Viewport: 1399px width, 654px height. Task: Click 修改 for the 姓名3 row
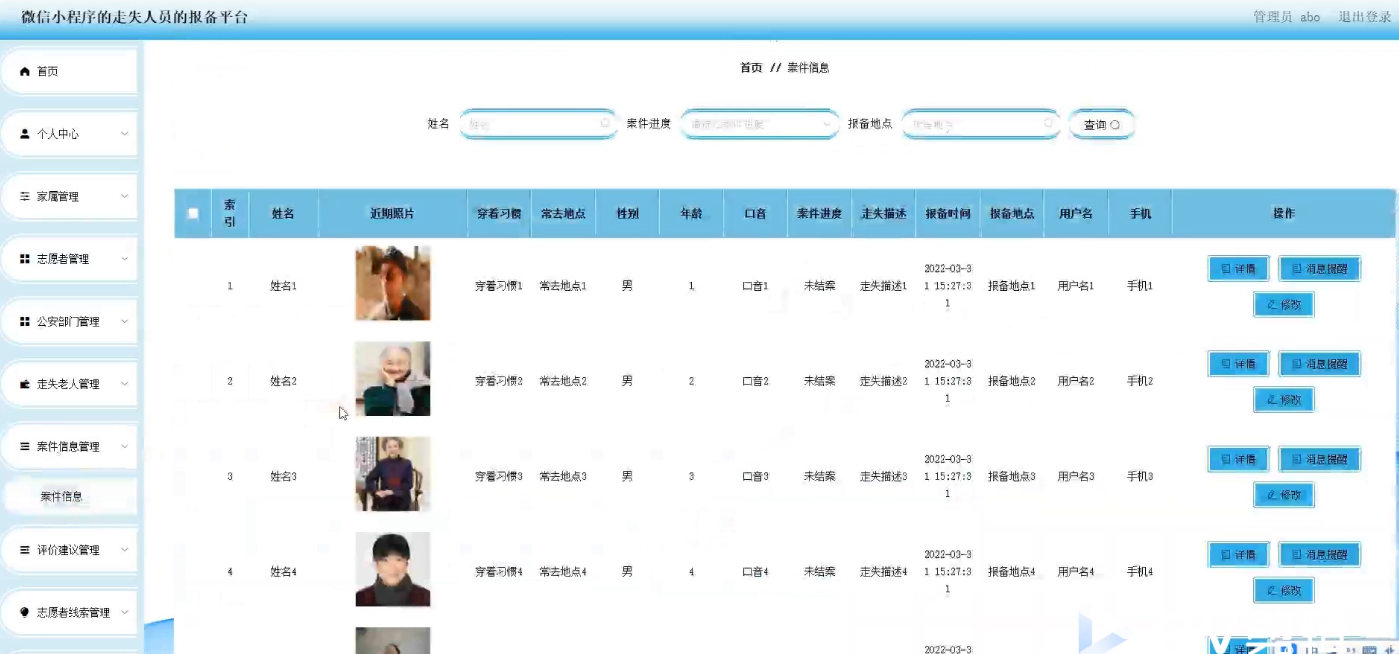coord(1284,495)
